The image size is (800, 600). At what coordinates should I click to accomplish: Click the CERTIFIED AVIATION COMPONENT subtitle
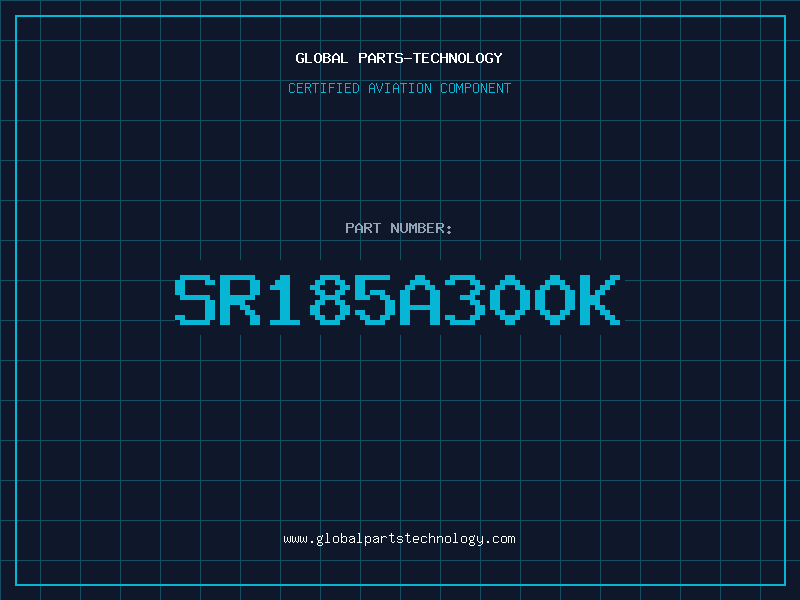(x=399, y=88)
